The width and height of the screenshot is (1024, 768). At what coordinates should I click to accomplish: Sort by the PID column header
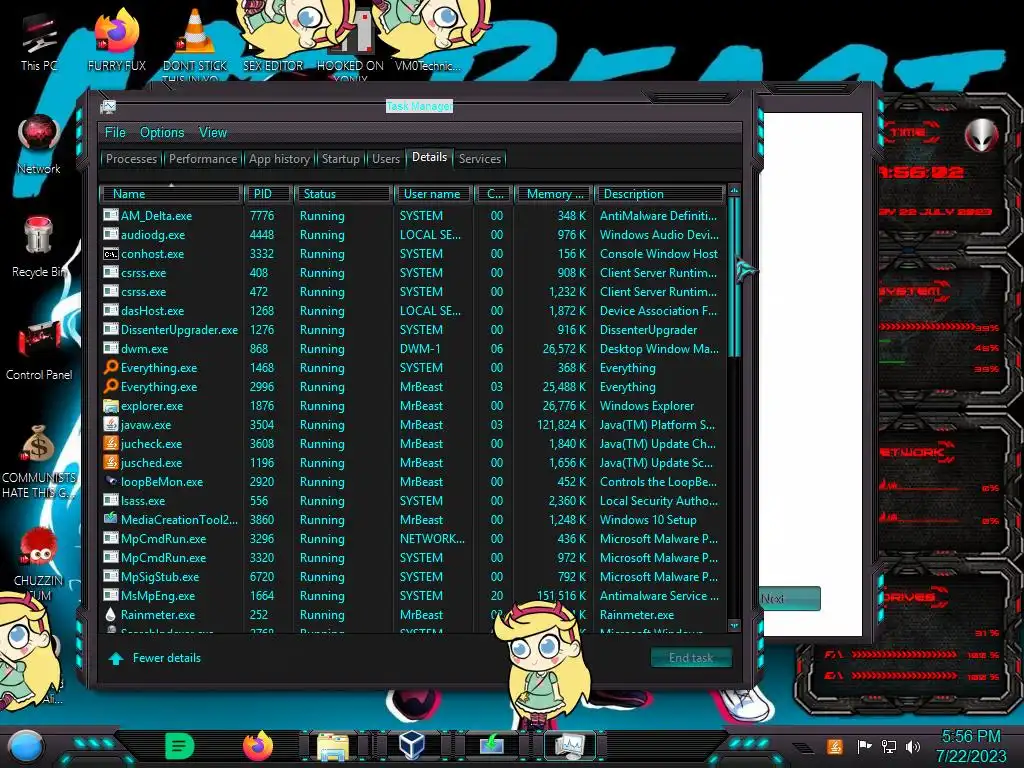268,194
